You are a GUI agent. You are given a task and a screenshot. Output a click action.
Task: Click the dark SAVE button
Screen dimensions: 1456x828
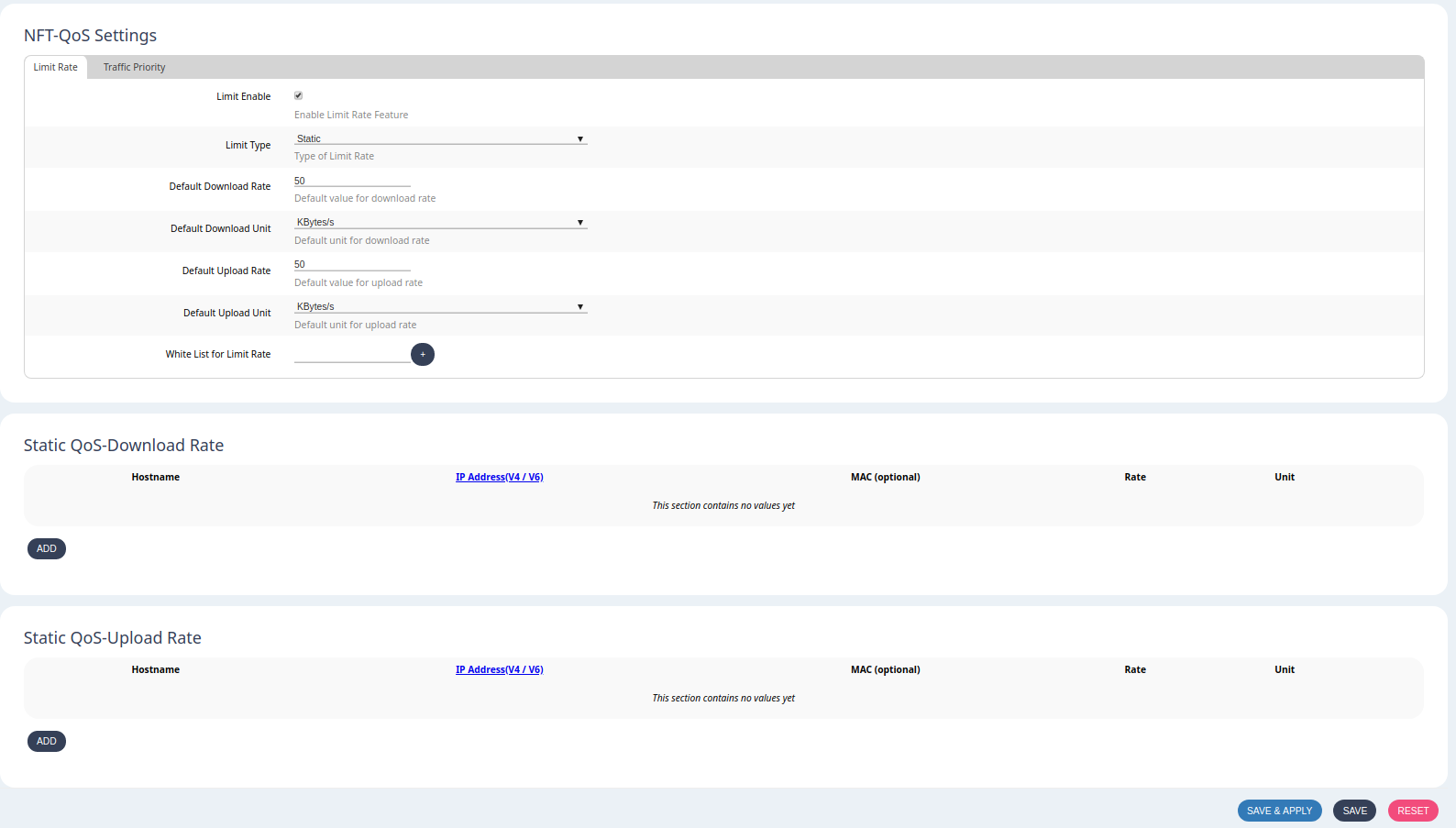coord(1355,811)
